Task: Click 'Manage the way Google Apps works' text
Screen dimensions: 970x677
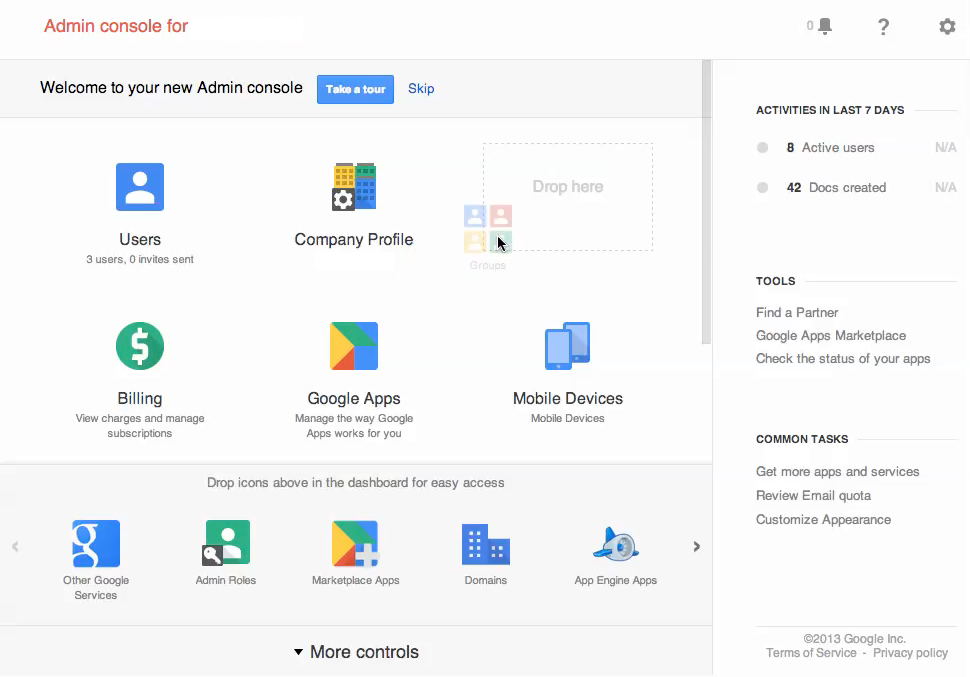Action: [x=354, y=426]
